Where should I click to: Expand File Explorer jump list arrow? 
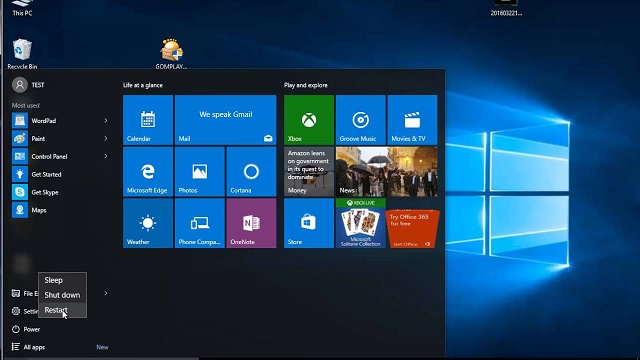click(x=106, y=293)
